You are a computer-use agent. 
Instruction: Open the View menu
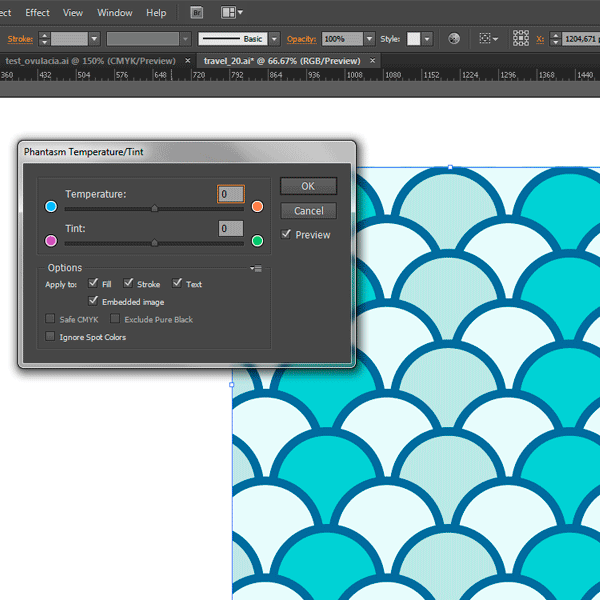tap(73, 13)
